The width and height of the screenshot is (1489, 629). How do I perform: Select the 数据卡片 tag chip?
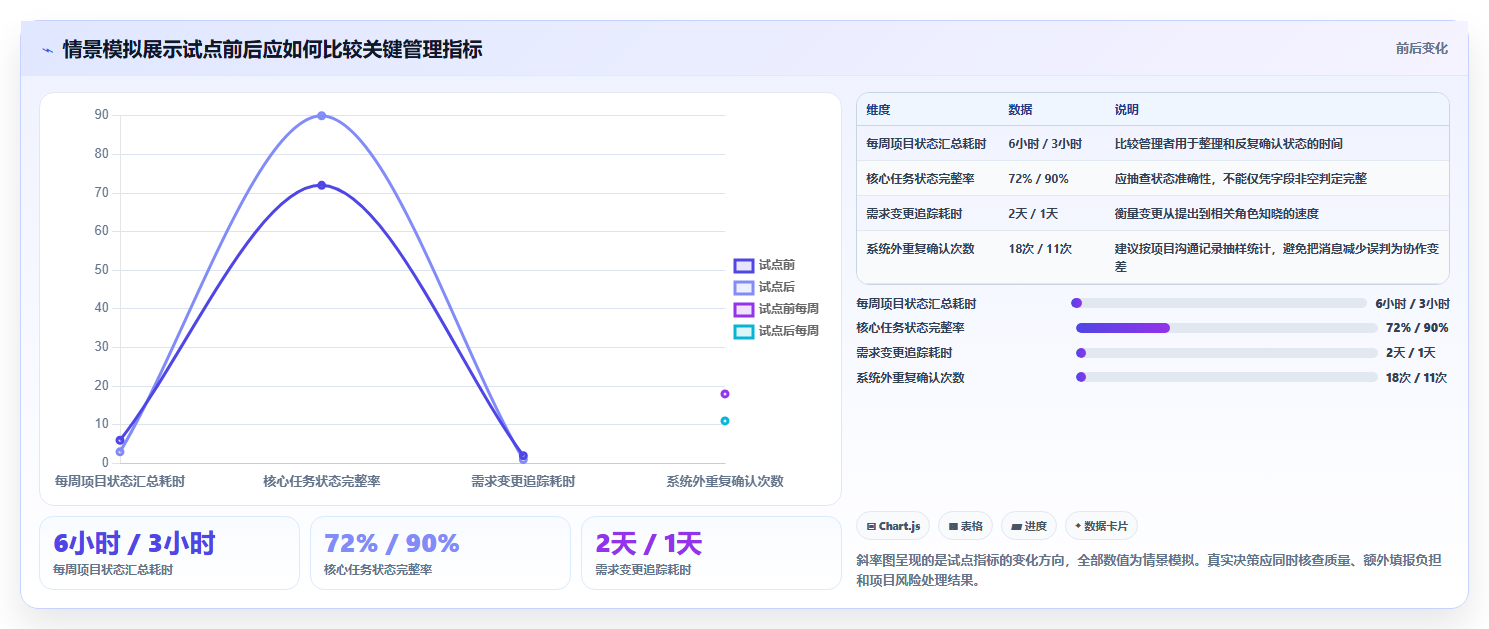coord(1101,526)
